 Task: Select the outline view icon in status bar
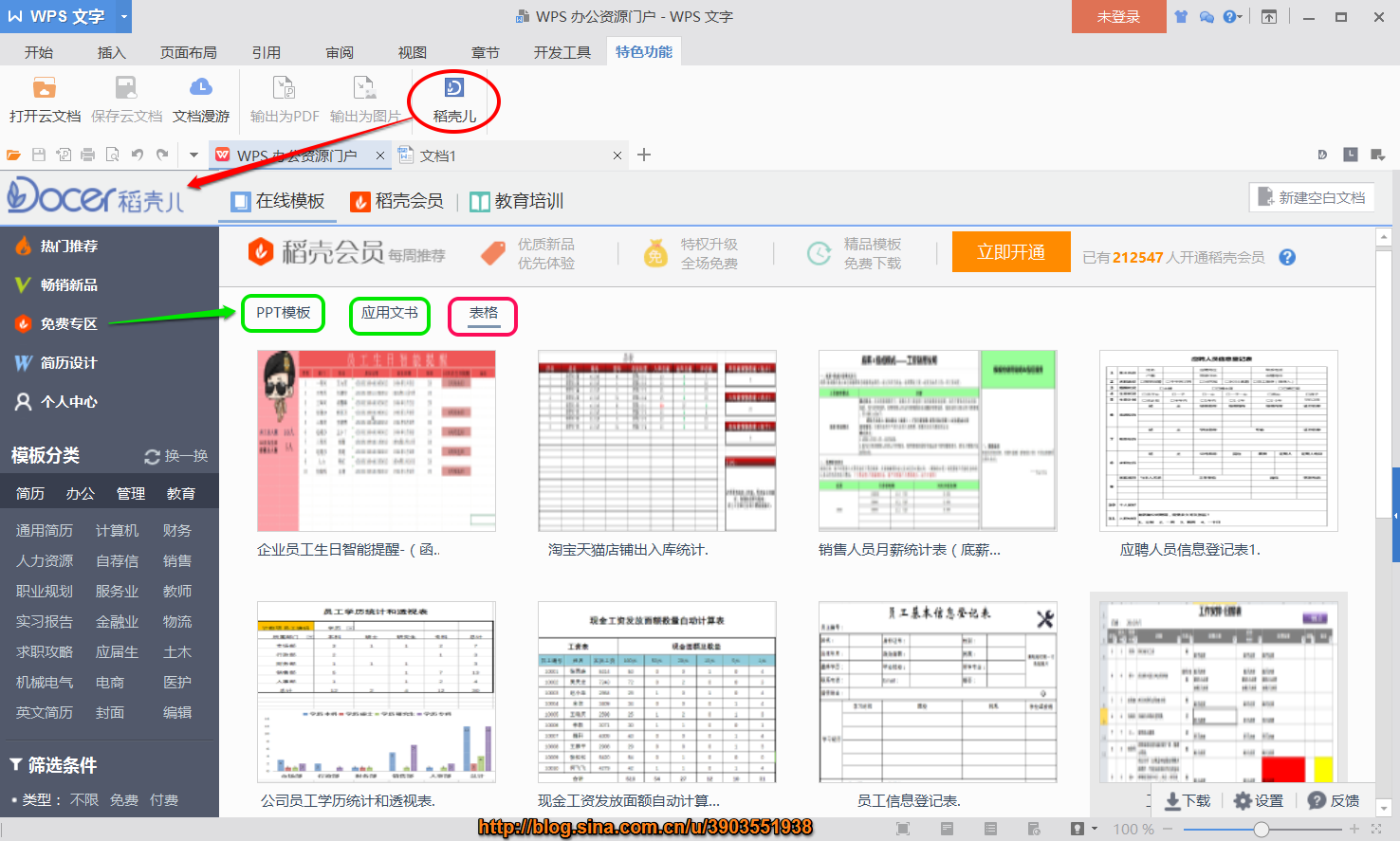(x=990, y=829)
